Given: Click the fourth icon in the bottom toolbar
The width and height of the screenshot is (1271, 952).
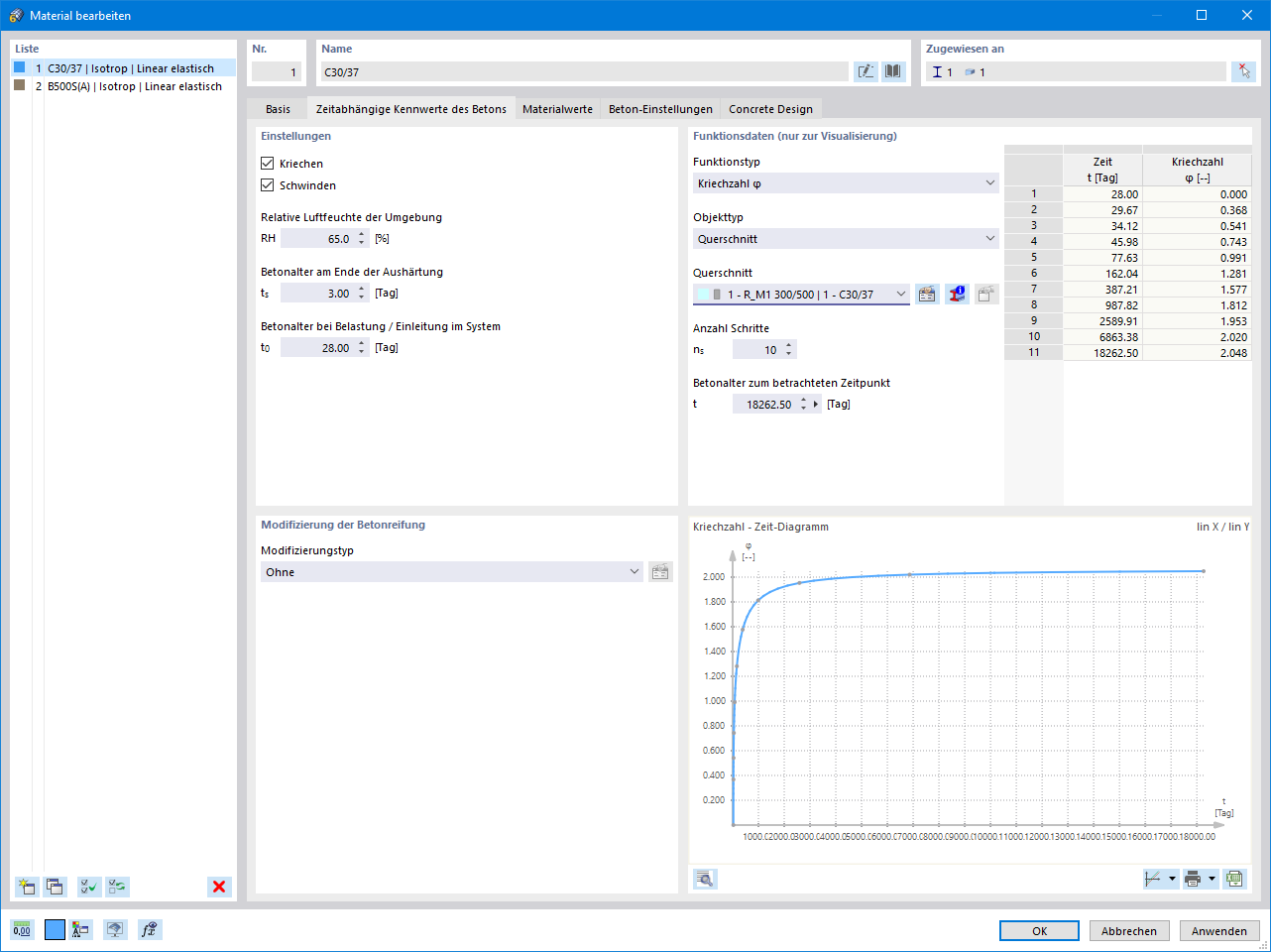Looking at the screenshot, I should 115,929.
